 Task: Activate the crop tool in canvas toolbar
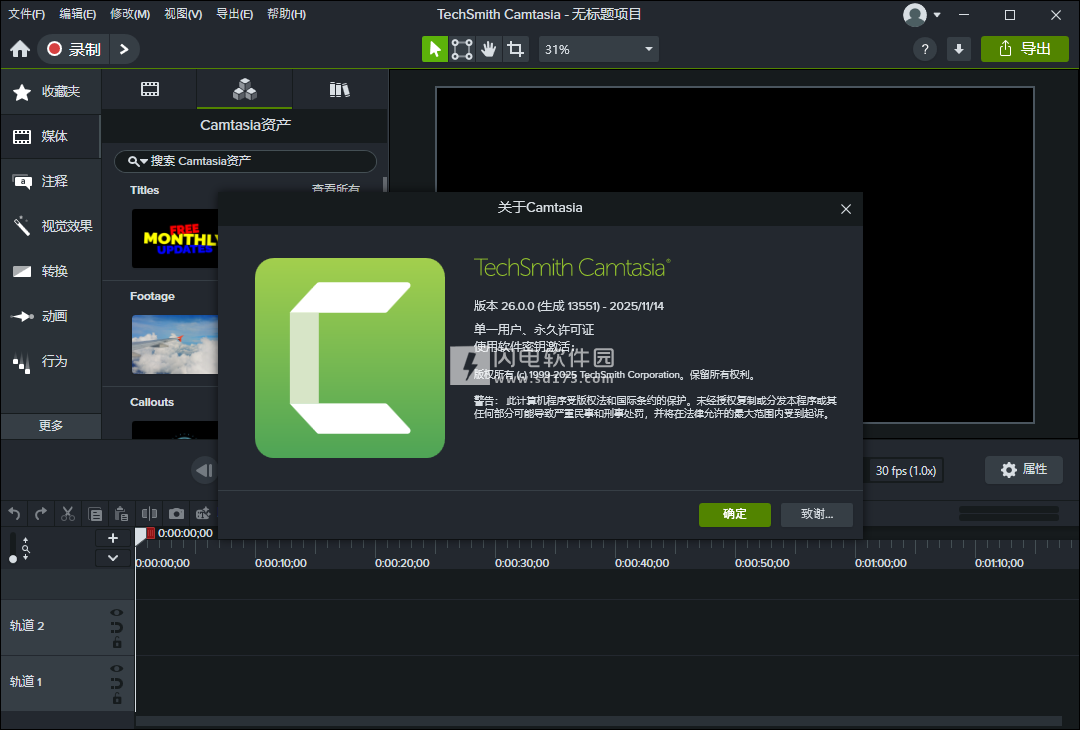pos(515,49)
